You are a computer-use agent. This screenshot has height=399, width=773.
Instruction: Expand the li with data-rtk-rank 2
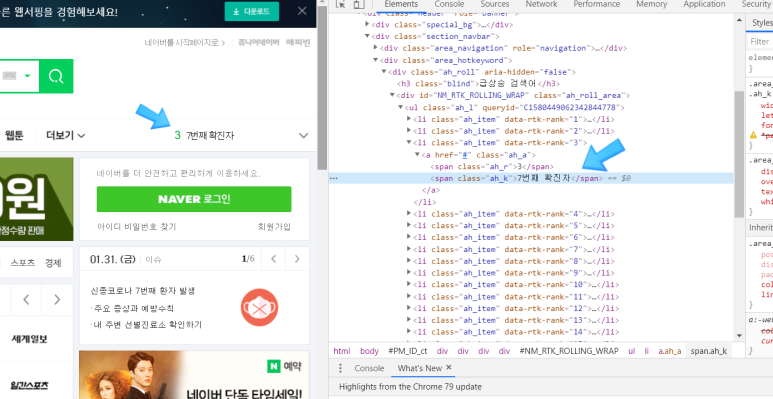(x=409, y=131)
